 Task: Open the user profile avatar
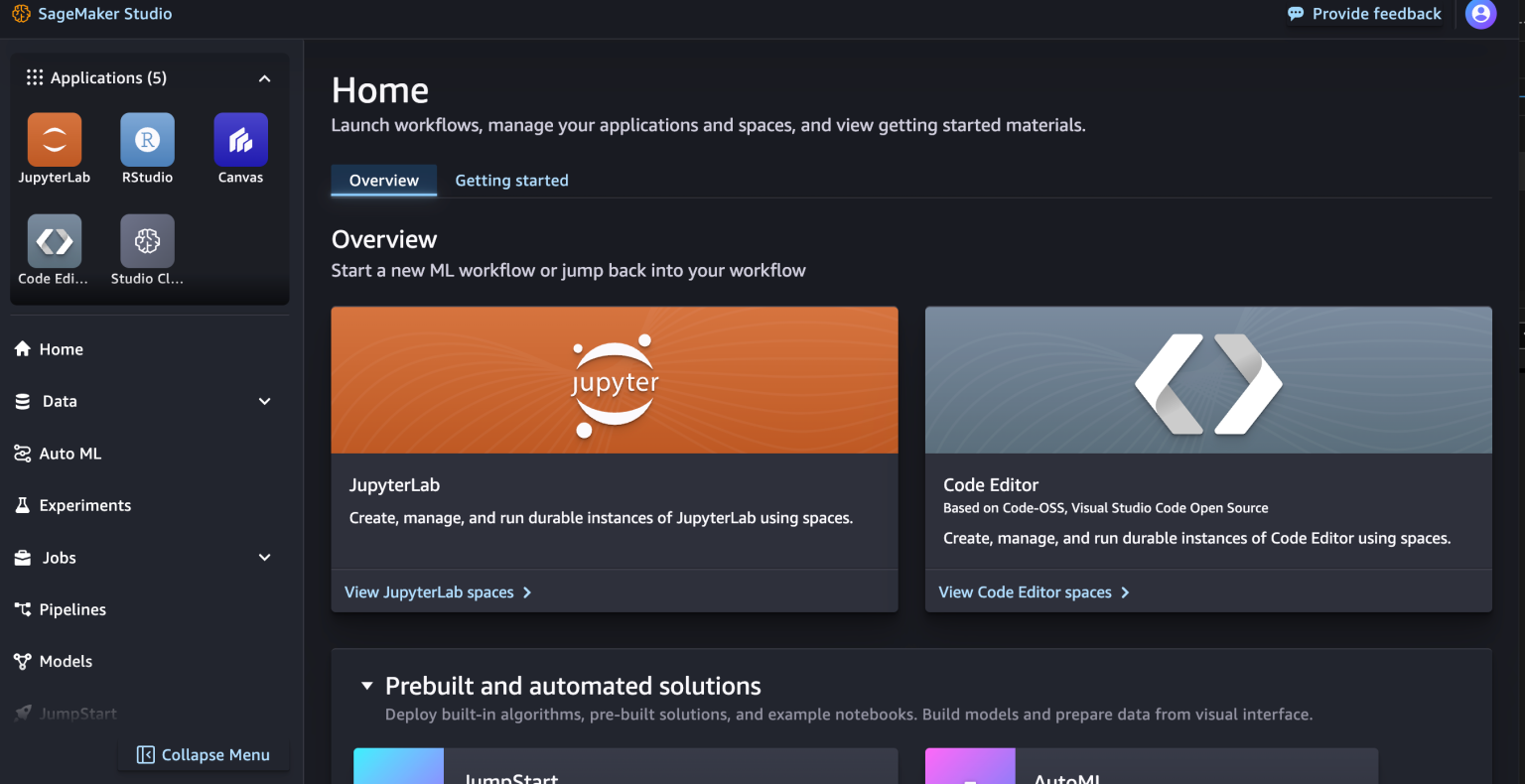[1480, 14]
